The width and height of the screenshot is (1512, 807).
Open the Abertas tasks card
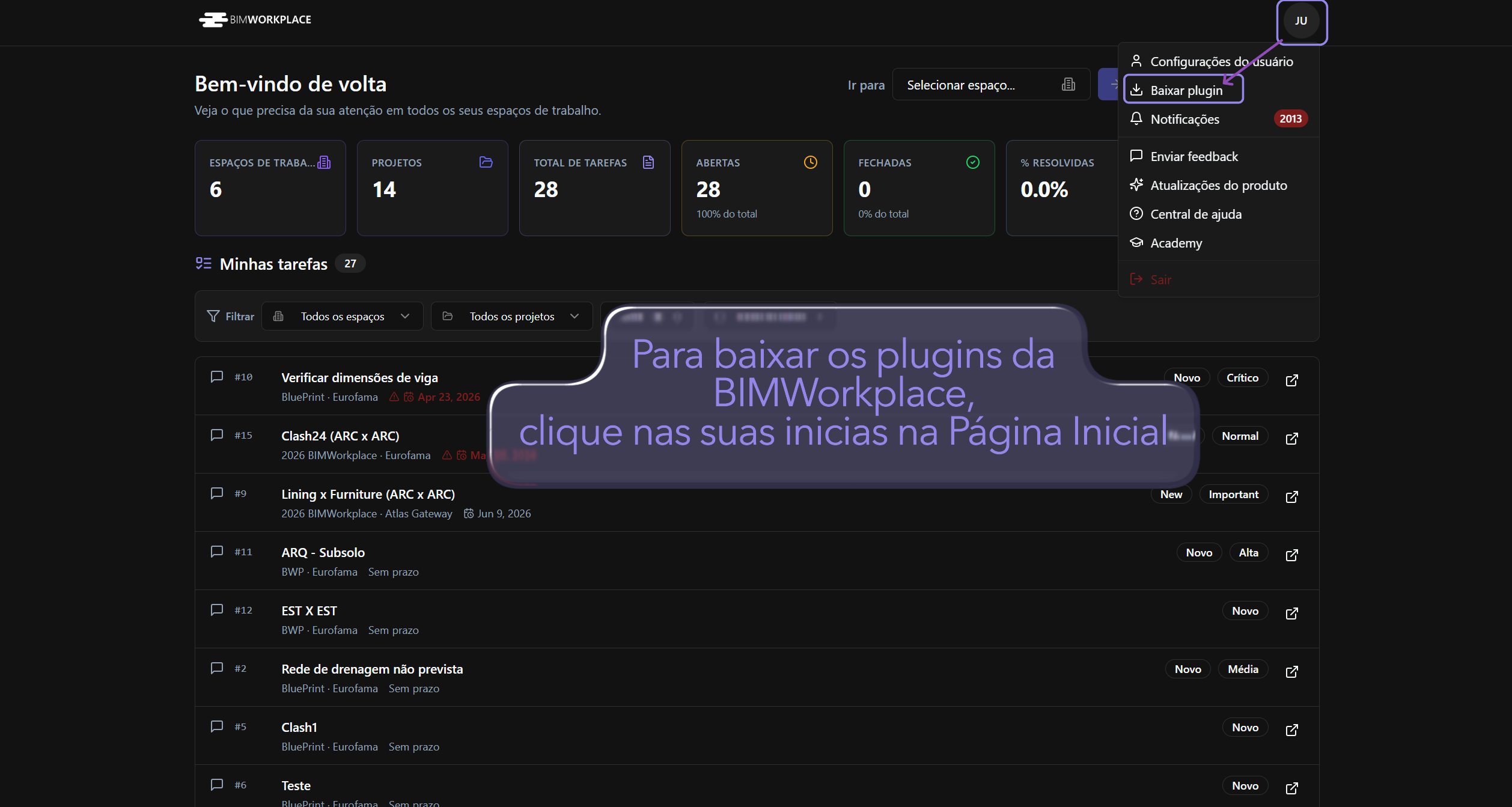click(757, 188)
